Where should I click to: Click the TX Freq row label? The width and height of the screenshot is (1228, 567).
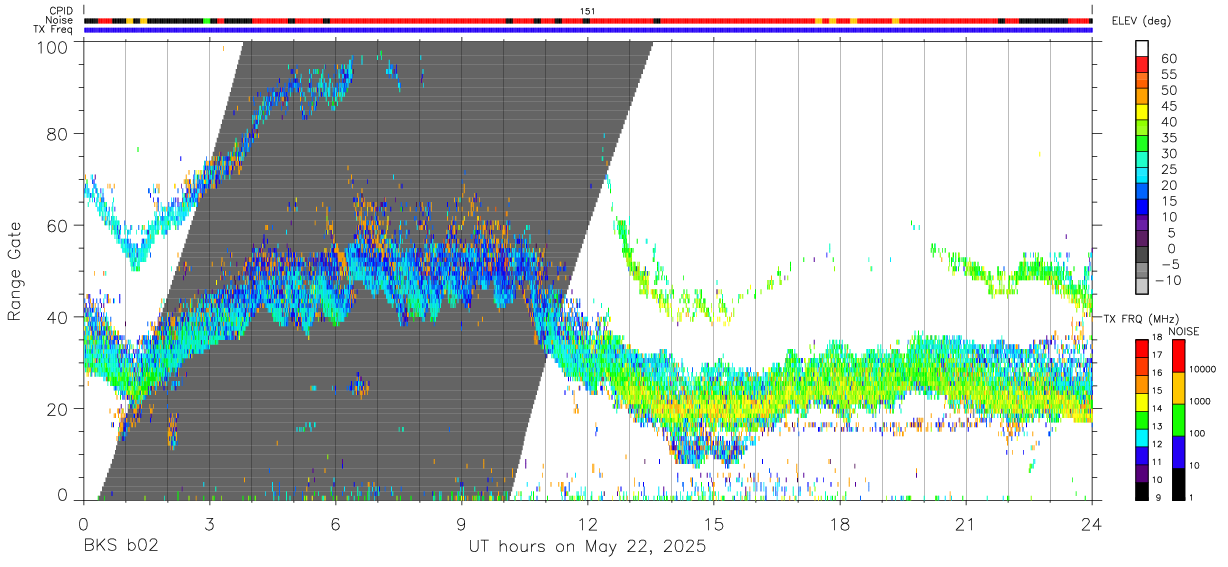pyautogui.click(x=54, y=30)
